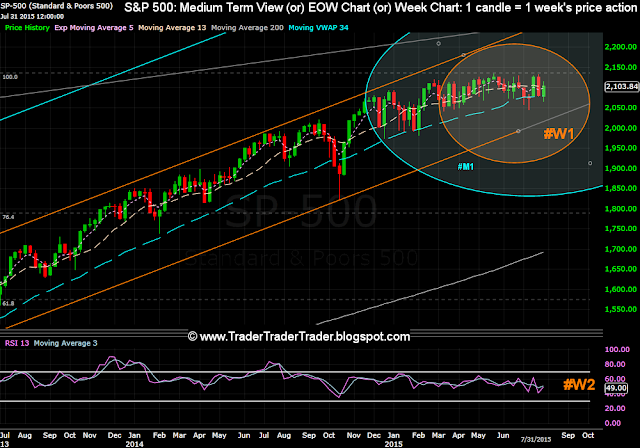Click the 1,850.00 price axis label

[x=621, y=189]
